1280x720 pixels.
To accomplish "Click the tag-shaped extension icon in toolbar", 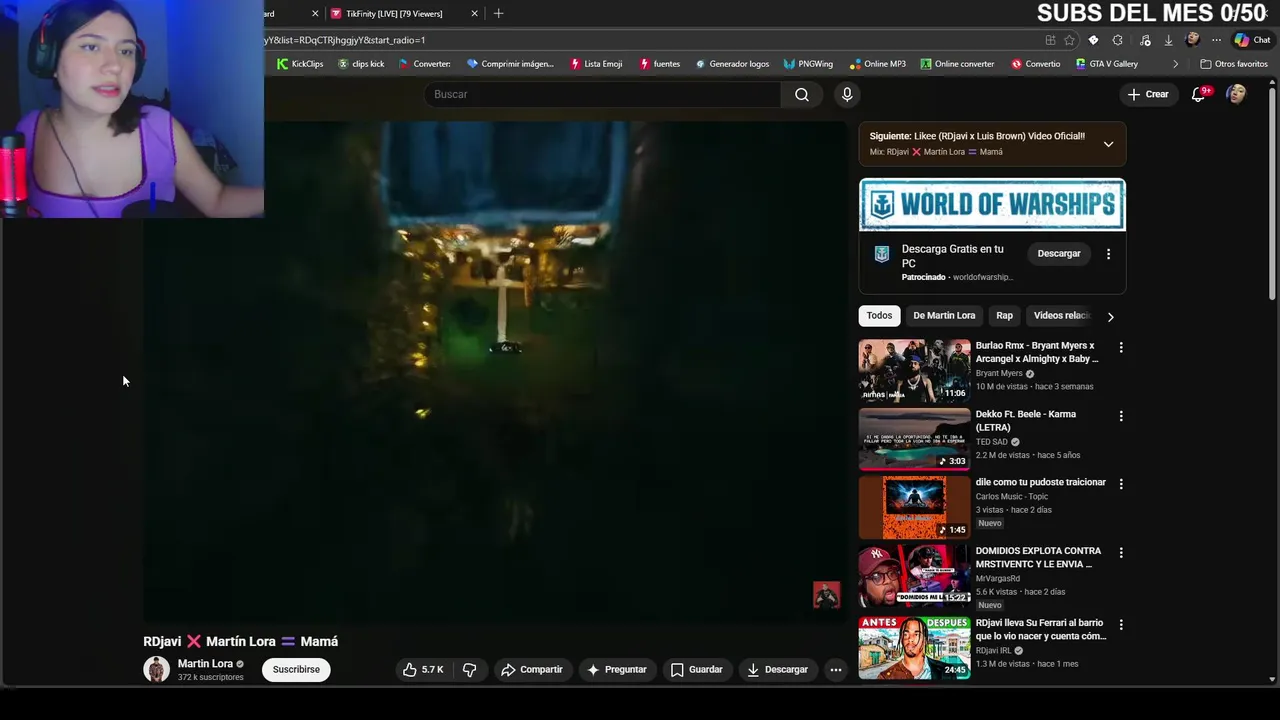I will [1093, 40].
